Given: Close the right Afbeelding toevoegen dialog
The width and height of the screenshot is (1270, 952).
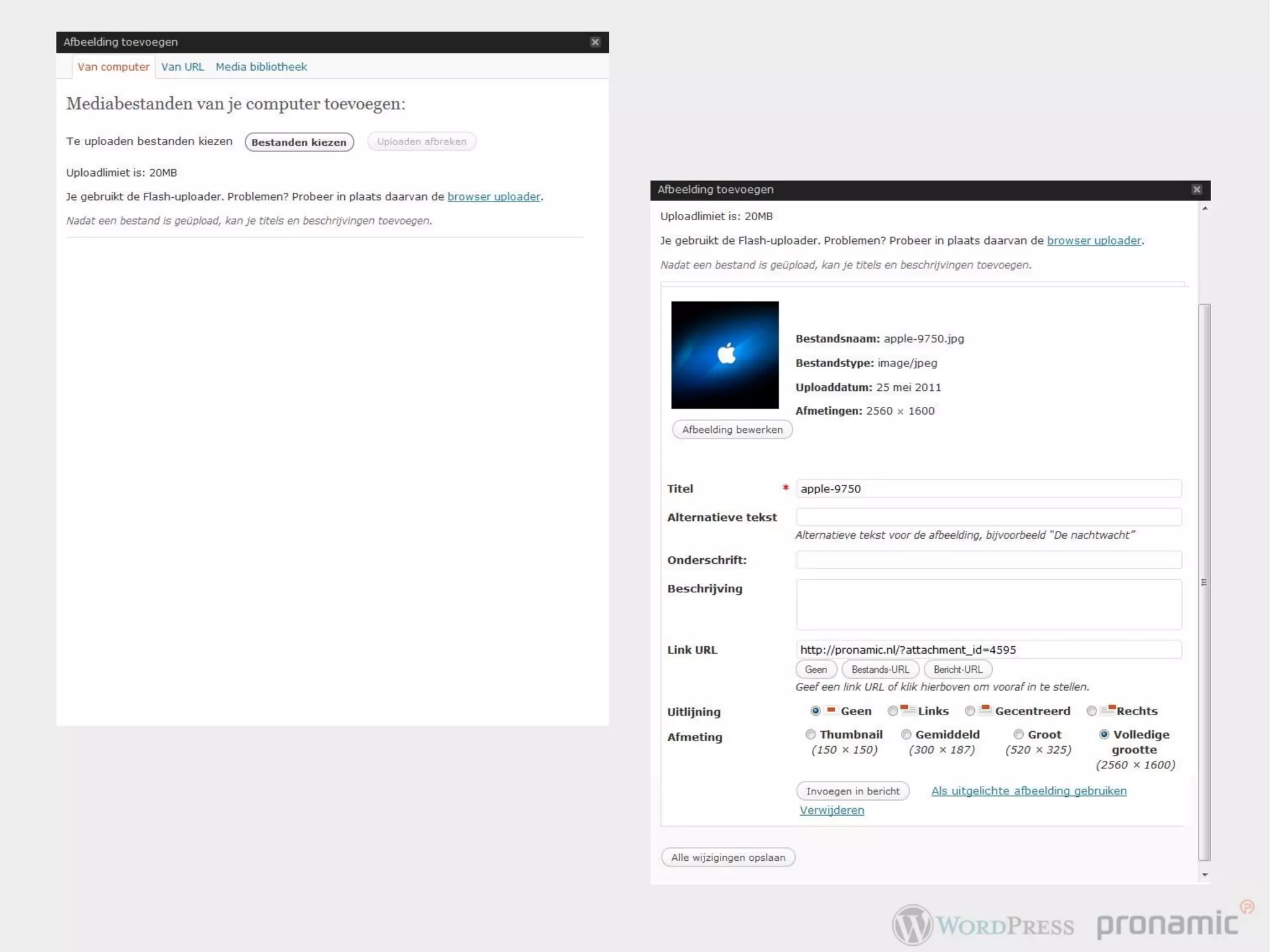Looking at the screenshot, I should click(1196, 190).
